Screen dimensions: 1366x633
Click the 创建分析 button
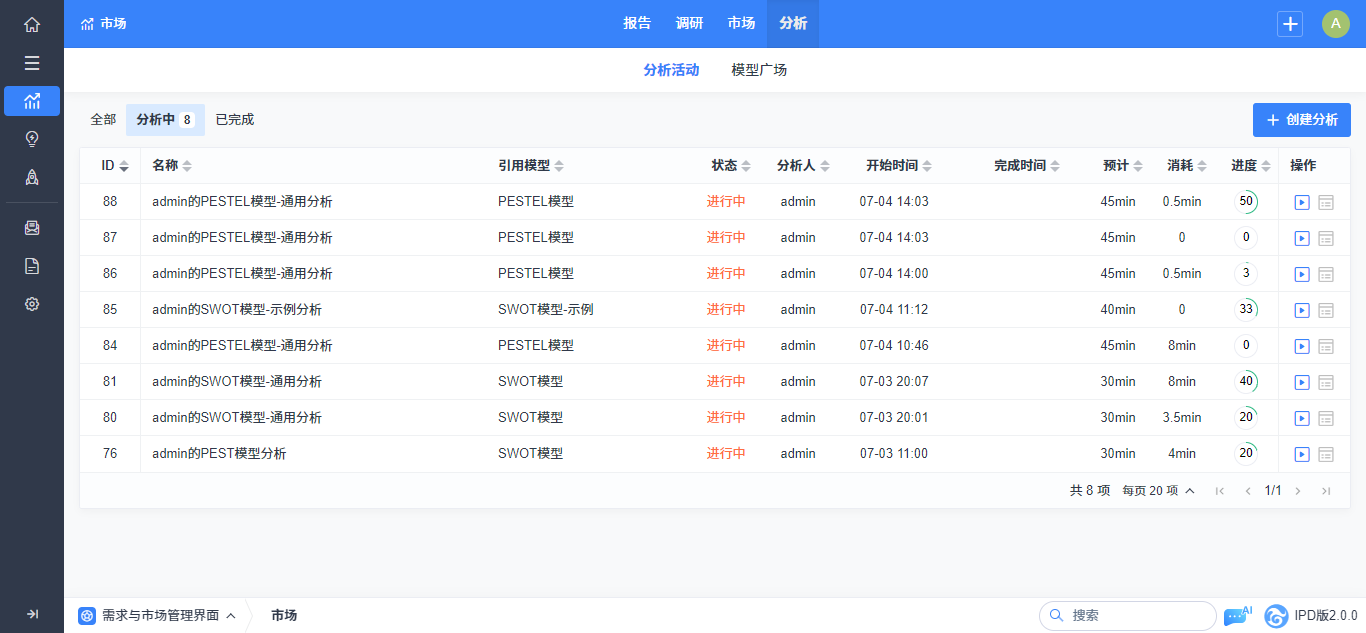click(x=1301, y=120)
